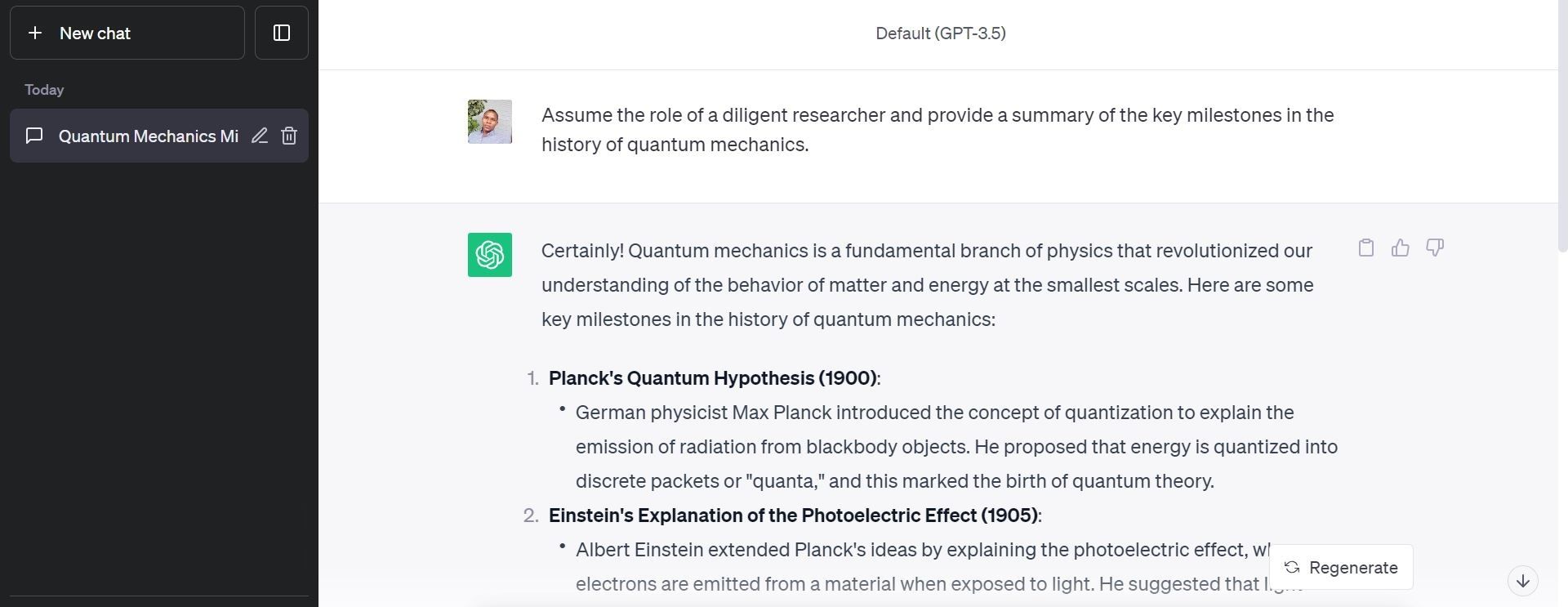Open the user profile avatar
1568x607 pixels.
488,121
